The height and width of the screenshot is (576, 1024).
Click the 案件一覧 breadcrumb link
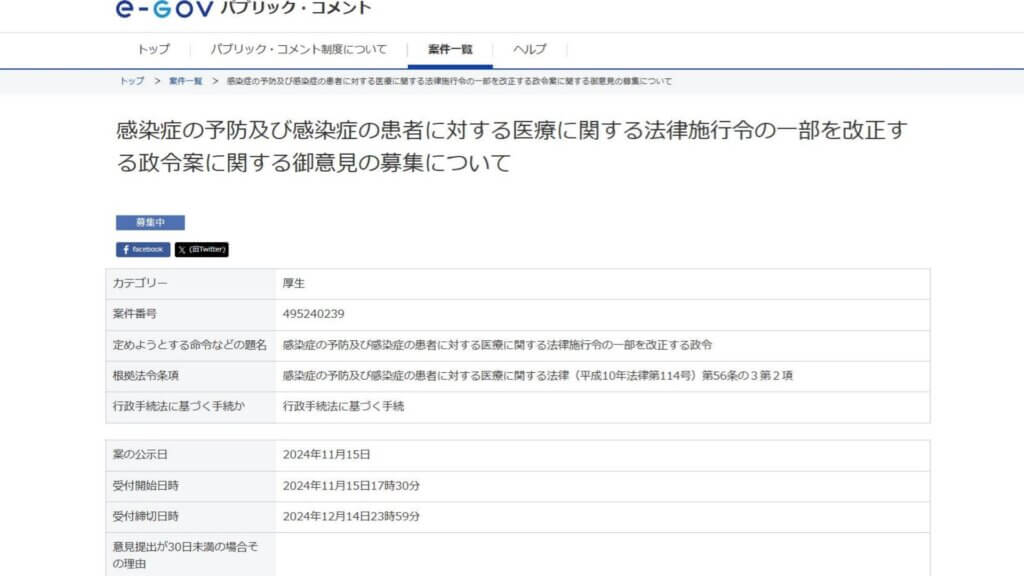(x=186, y=81)
